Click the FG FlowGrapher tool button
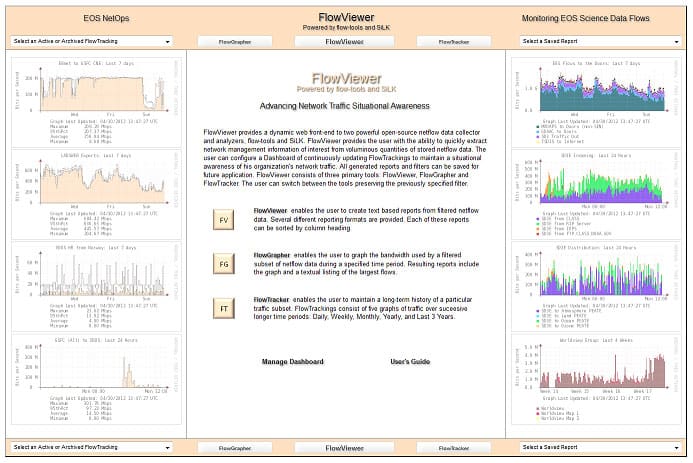The image size is (693, 463). [224, 264]
